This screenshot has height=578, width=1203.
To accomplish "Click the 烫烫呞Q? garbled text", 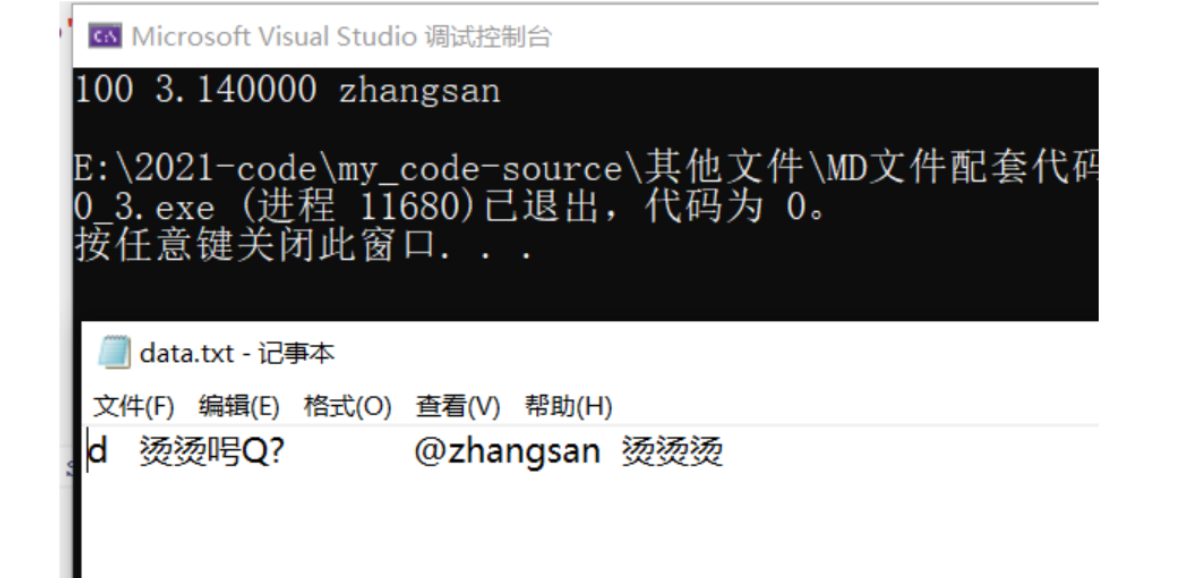I will tap(212, 454).
